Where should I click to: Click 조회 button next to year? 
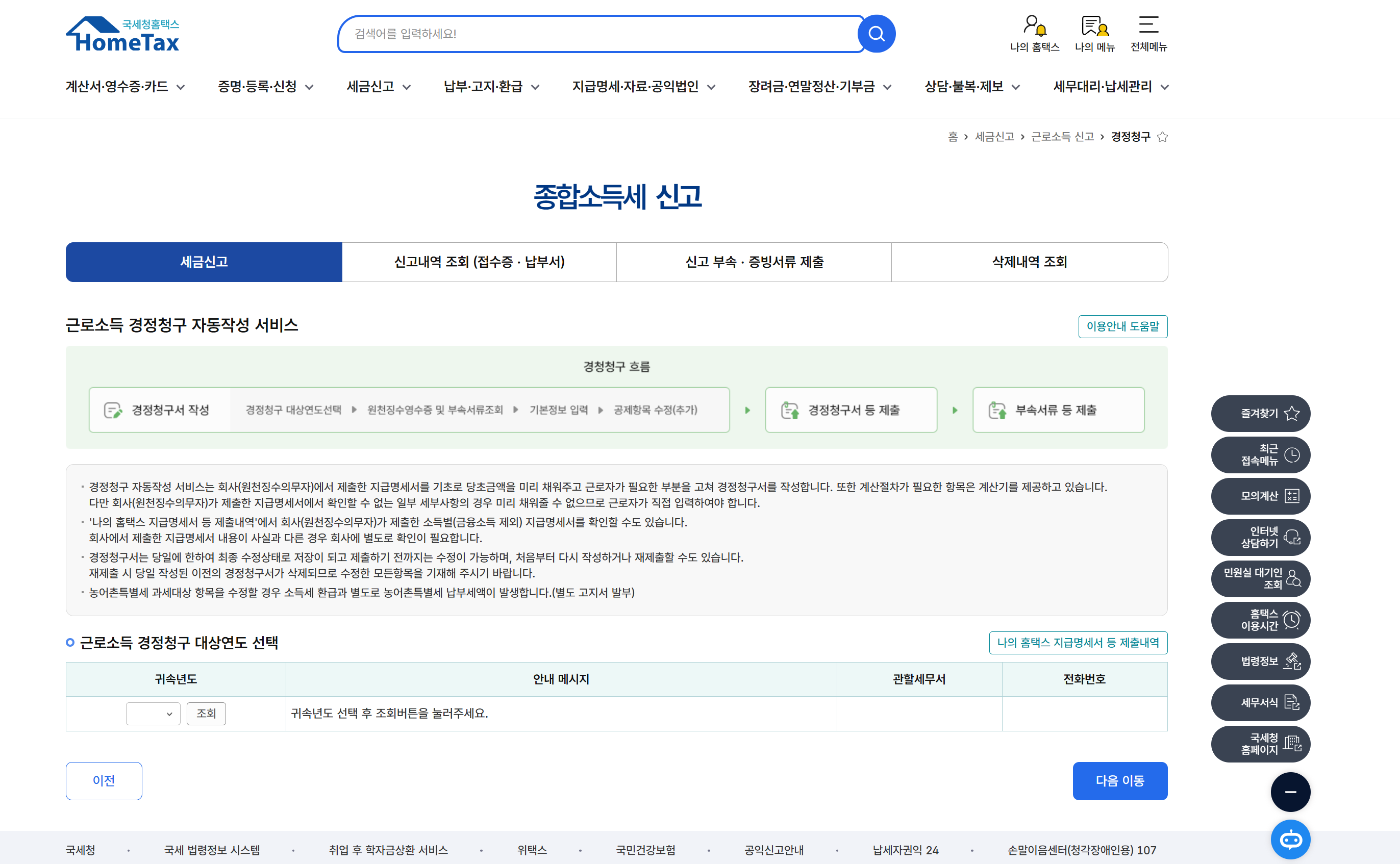pos(206,714)
